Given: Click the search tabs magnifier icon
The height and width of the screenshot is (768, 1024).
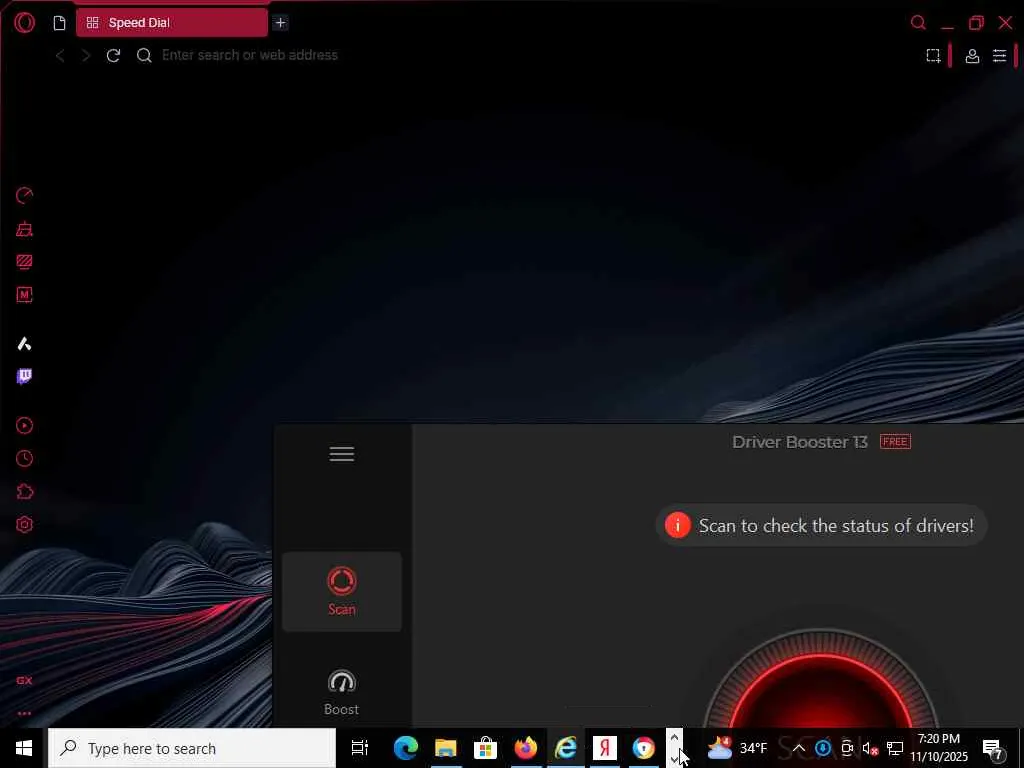Looking at the screenshot, I should (918, 23).
